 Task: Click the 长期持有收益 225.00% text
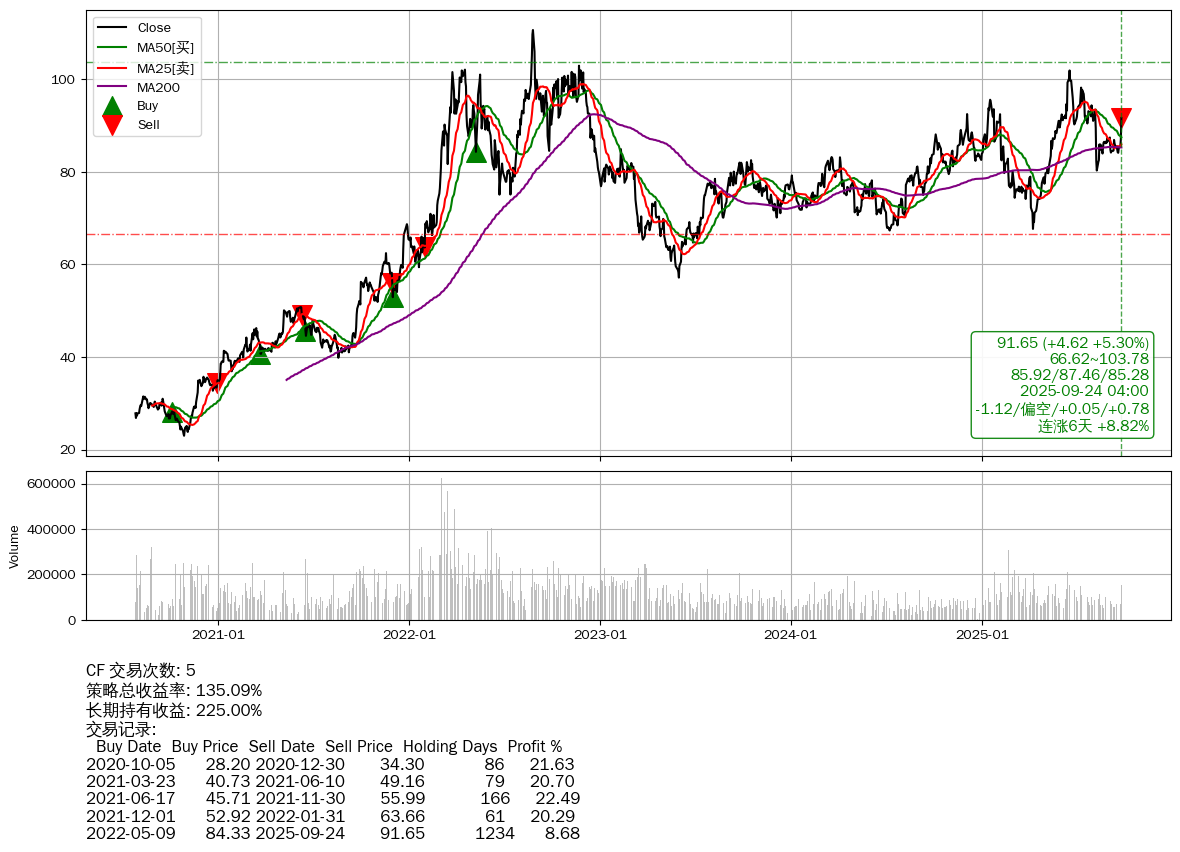tap(174, 710)
